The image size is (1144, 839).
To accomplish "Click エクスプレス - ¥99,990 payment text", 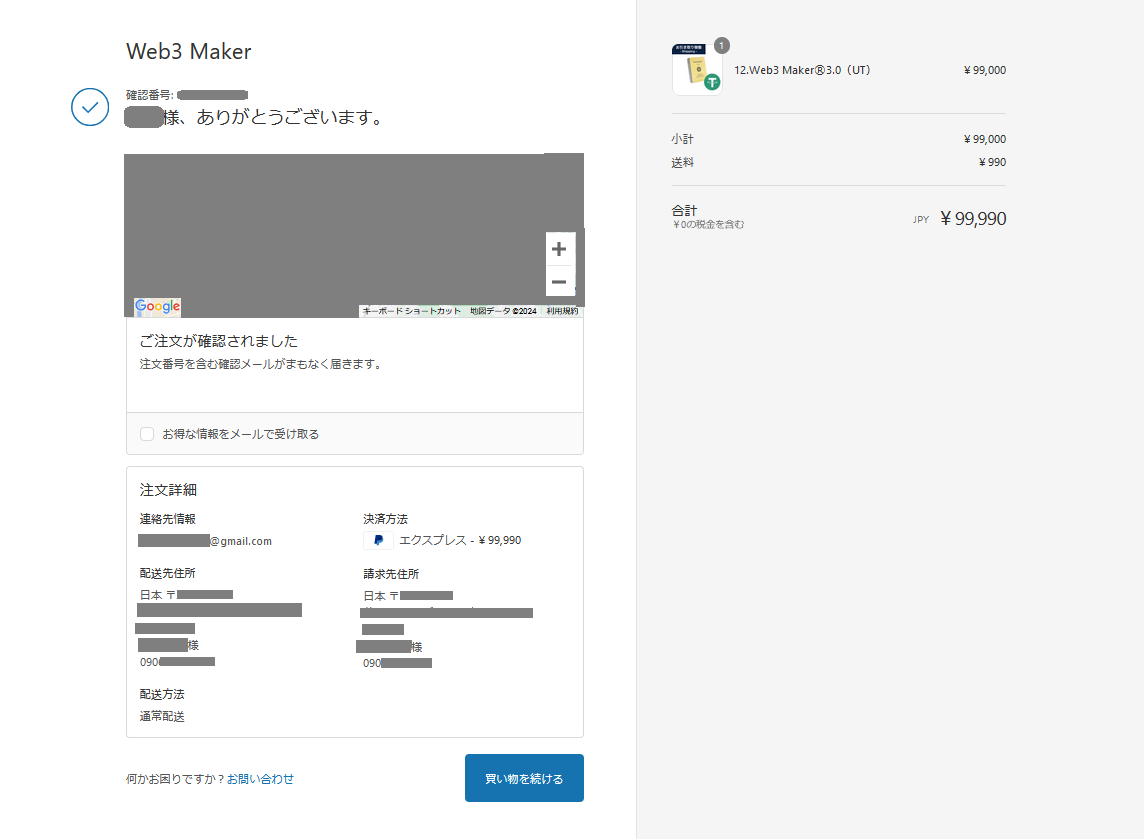I will pos(460,541).
